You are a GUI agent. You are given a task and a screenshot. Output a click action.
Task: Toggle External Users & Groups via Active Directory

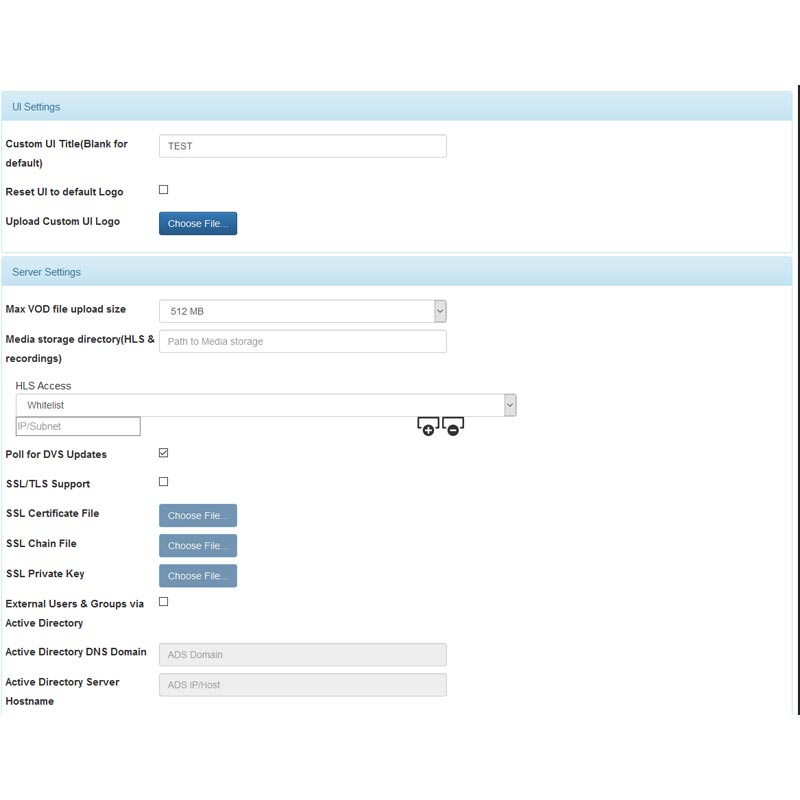tap(164, 602)
